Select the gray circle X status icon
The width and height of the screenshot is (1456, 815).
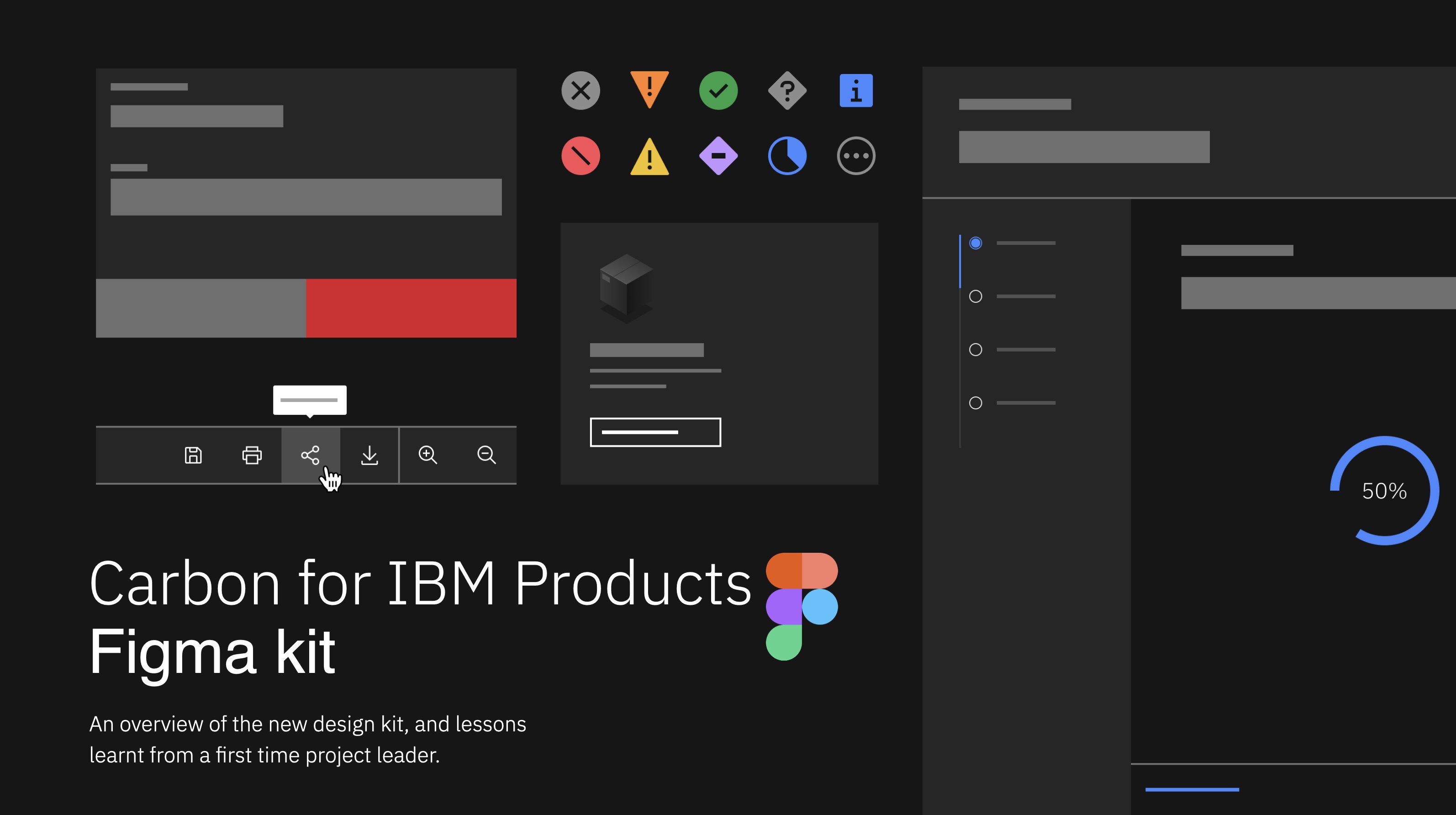(x=580, y=90)
